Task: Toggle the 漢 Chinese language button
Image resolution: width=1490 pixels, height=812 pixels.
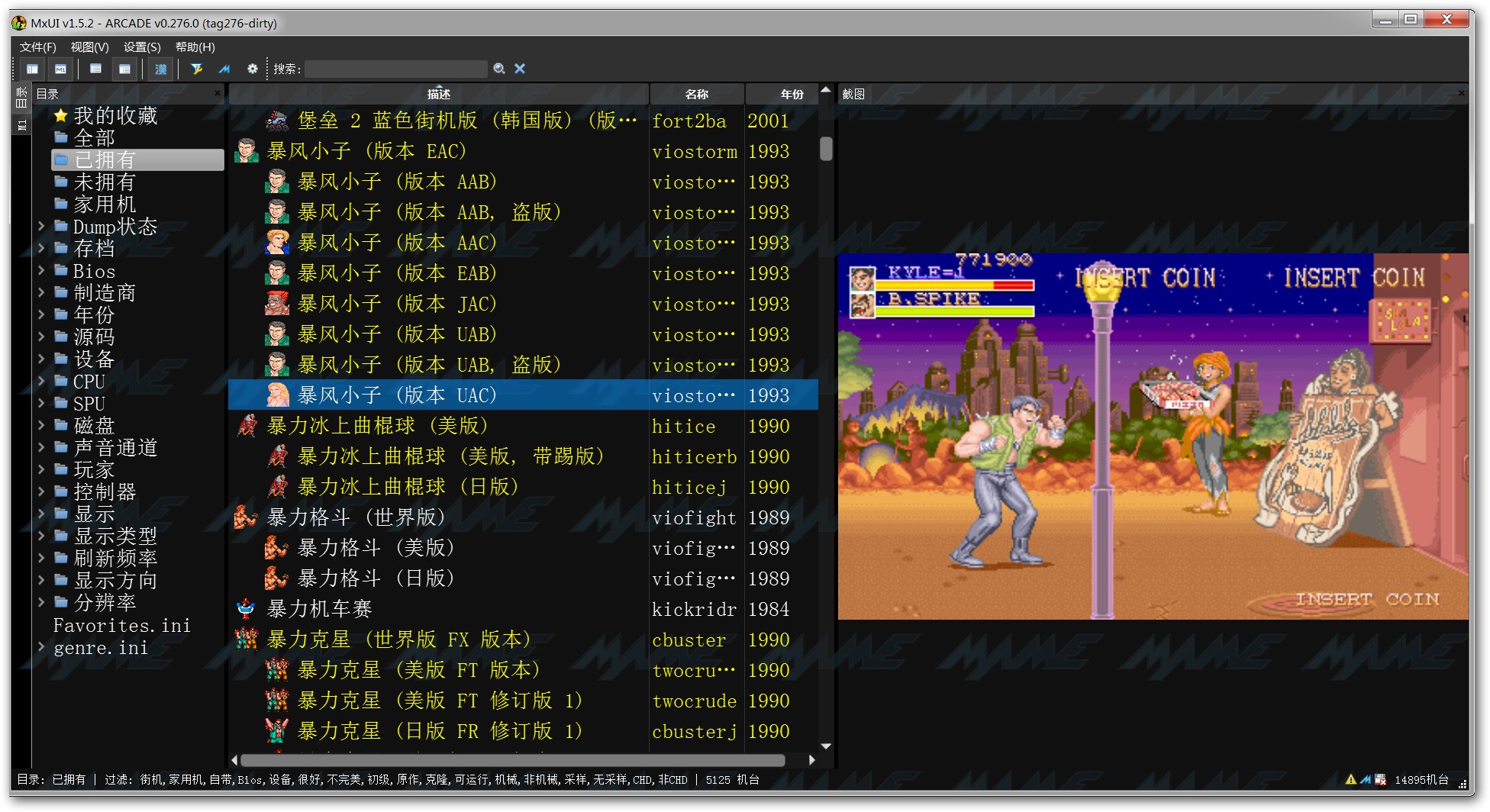Action: 161,69
